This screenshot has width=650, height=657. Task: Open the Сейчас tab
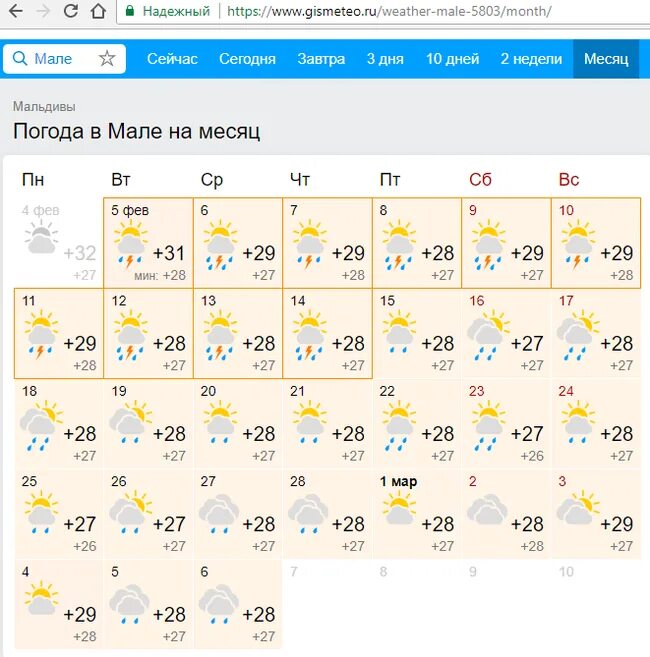[172, 59]
